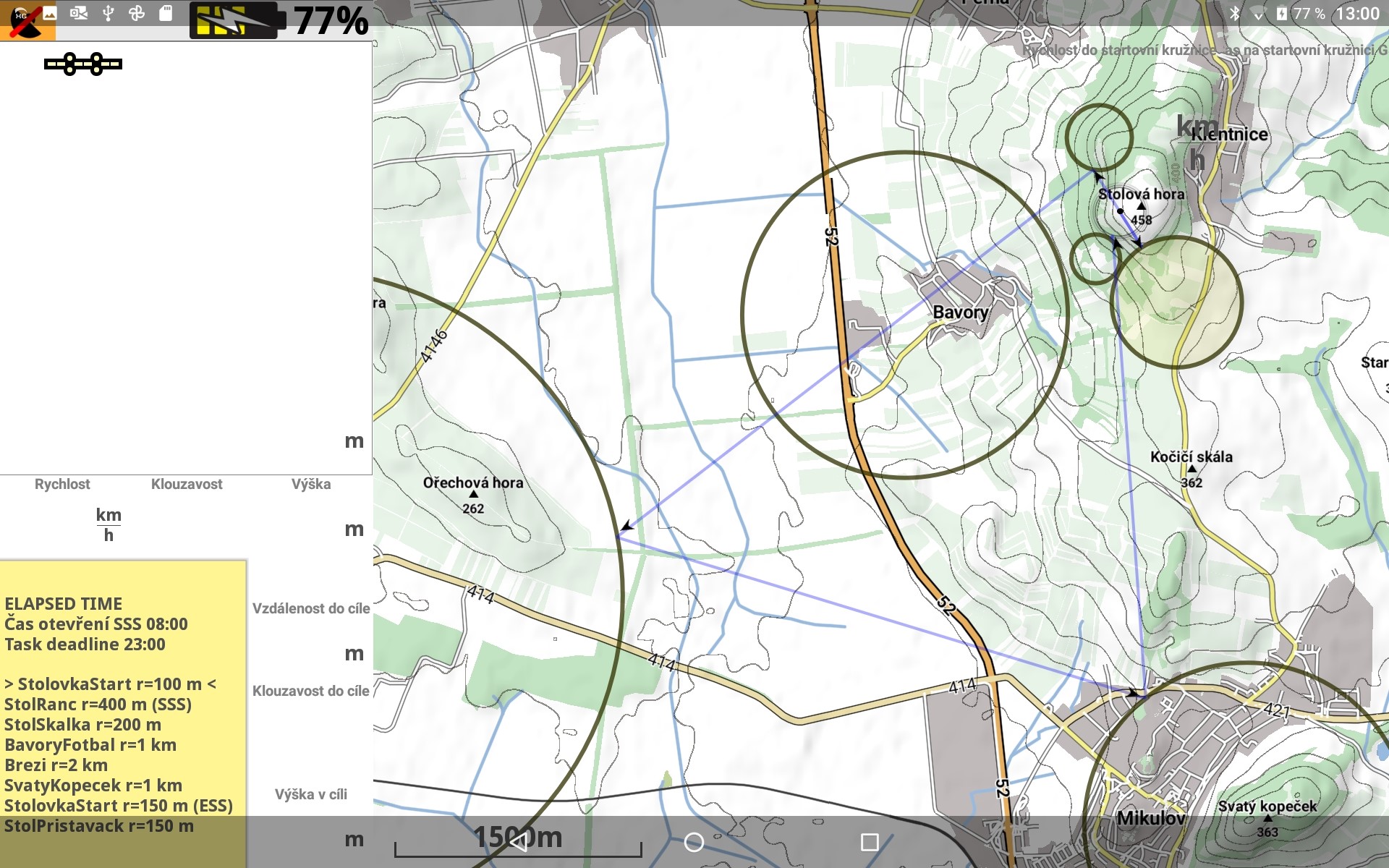Tap the system 77 % battery text
This screenshot has height=868, width=1389.
coord(1309,14)
